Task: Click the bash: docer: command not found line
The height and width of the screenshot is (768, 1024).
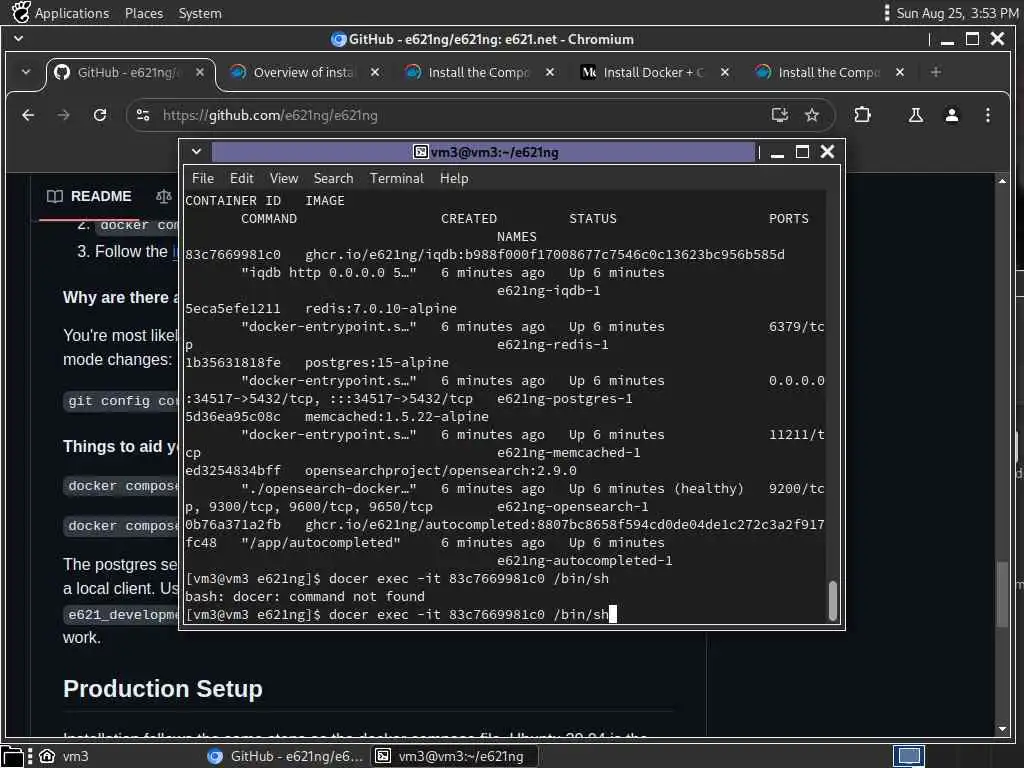Action: [304, 596]
